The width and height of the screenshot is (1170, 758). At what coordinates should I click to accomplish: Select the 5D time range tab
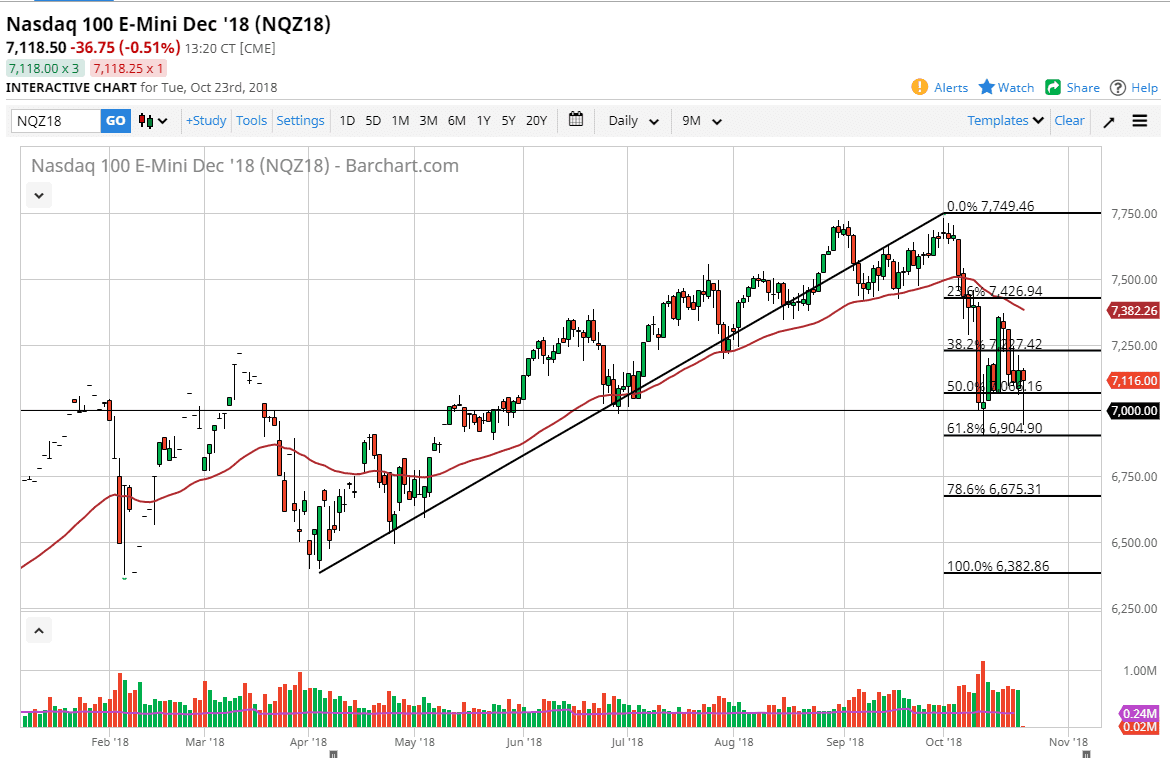pyautogui.click(x=372, y=120)
